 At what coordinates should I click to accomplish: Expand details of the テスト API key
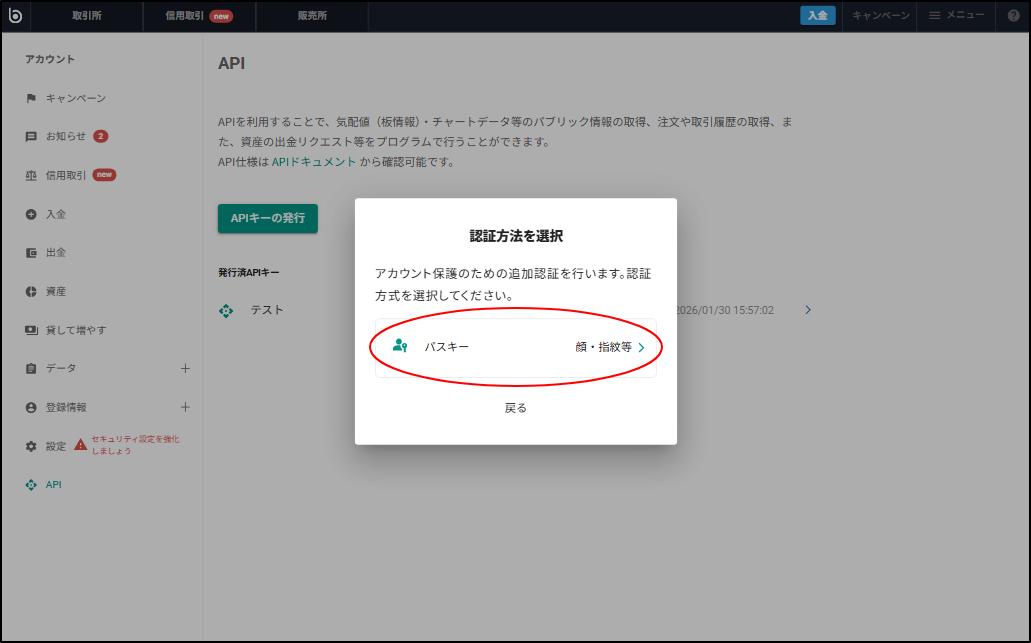coord(807,310)
